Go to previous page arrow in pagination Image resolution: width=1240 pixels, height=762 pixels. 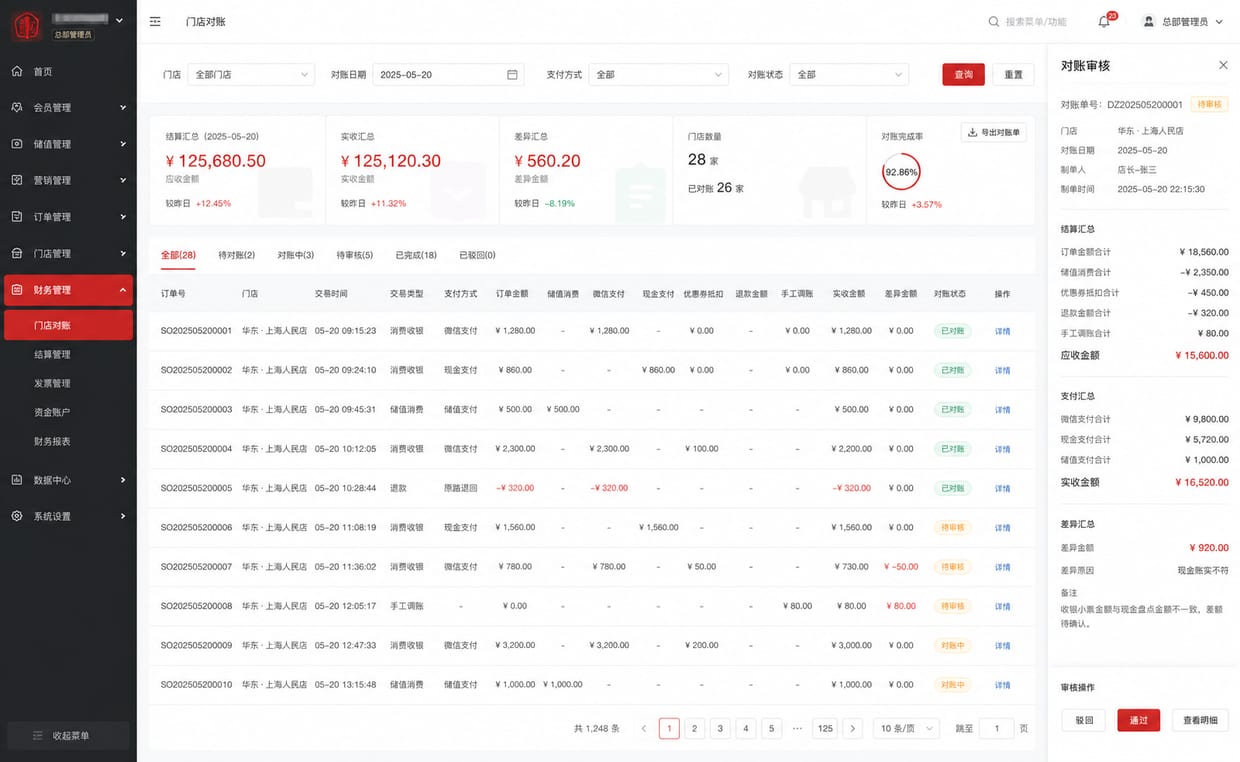coord(644,729)
